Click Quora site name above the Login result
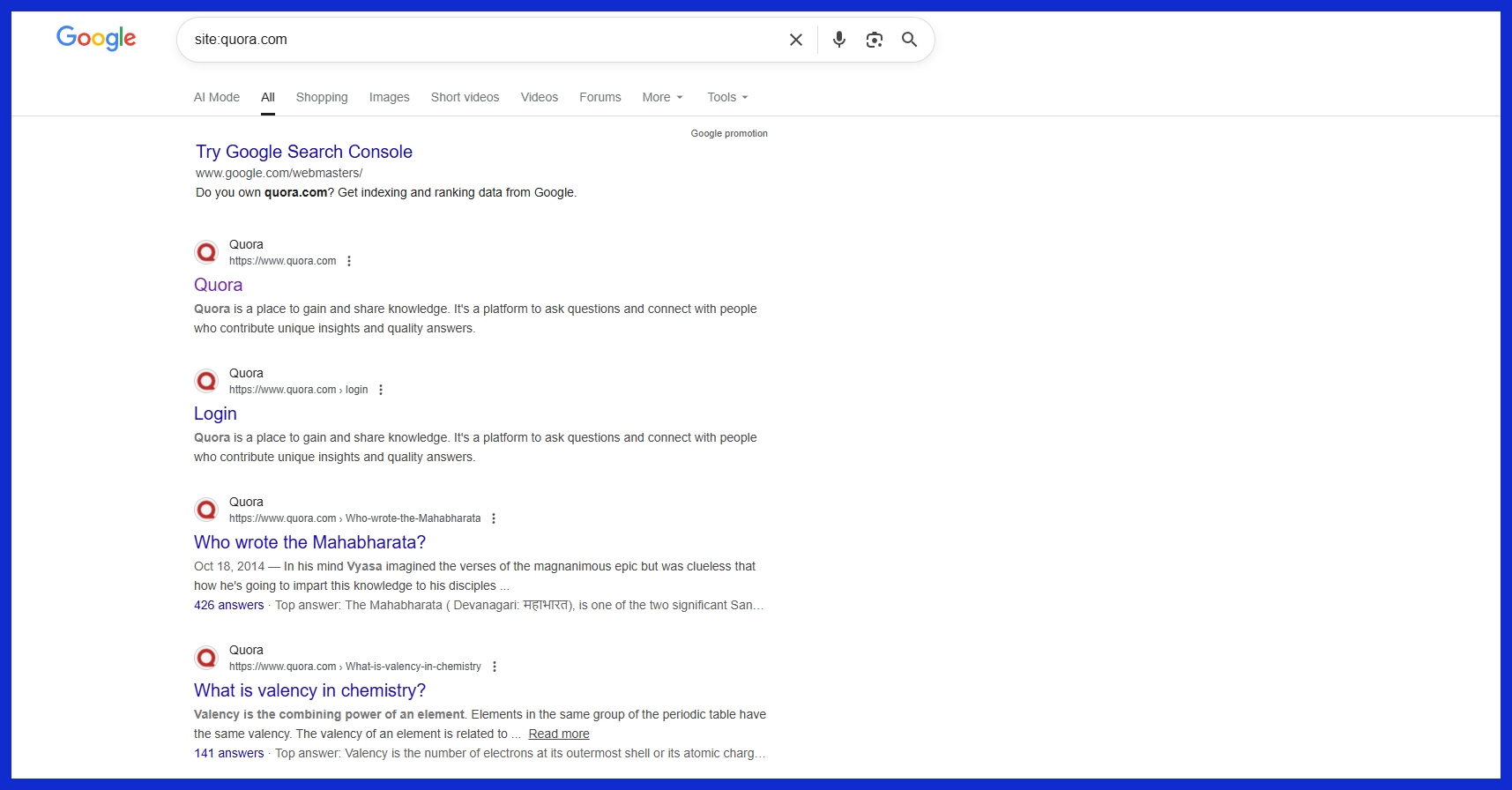Screen dimensions: 1512x790 [x=246, y=373]
